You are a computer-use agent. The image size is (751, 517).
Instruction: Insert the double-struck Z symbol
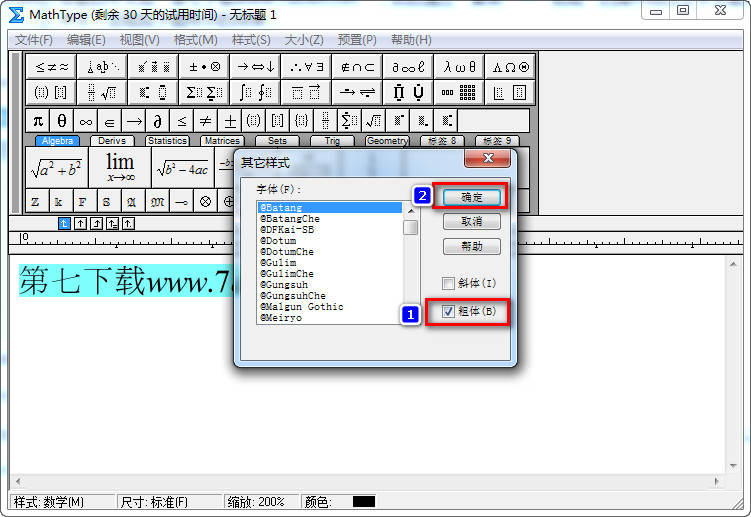point(37,201)
